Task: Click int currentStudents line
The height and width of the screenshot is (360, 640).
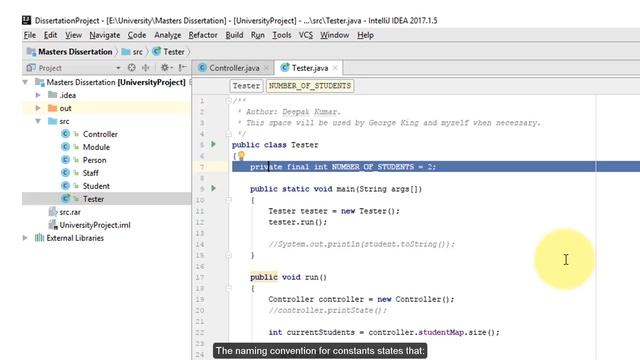Action: [384, 332]
